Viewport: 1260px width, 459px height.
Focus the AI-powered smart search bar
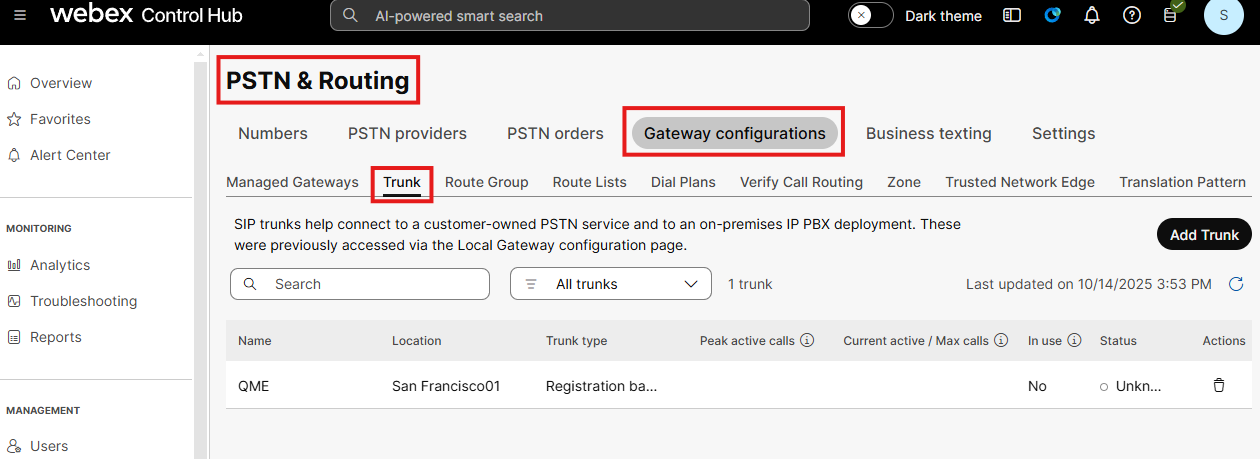[x=570, y=16]
